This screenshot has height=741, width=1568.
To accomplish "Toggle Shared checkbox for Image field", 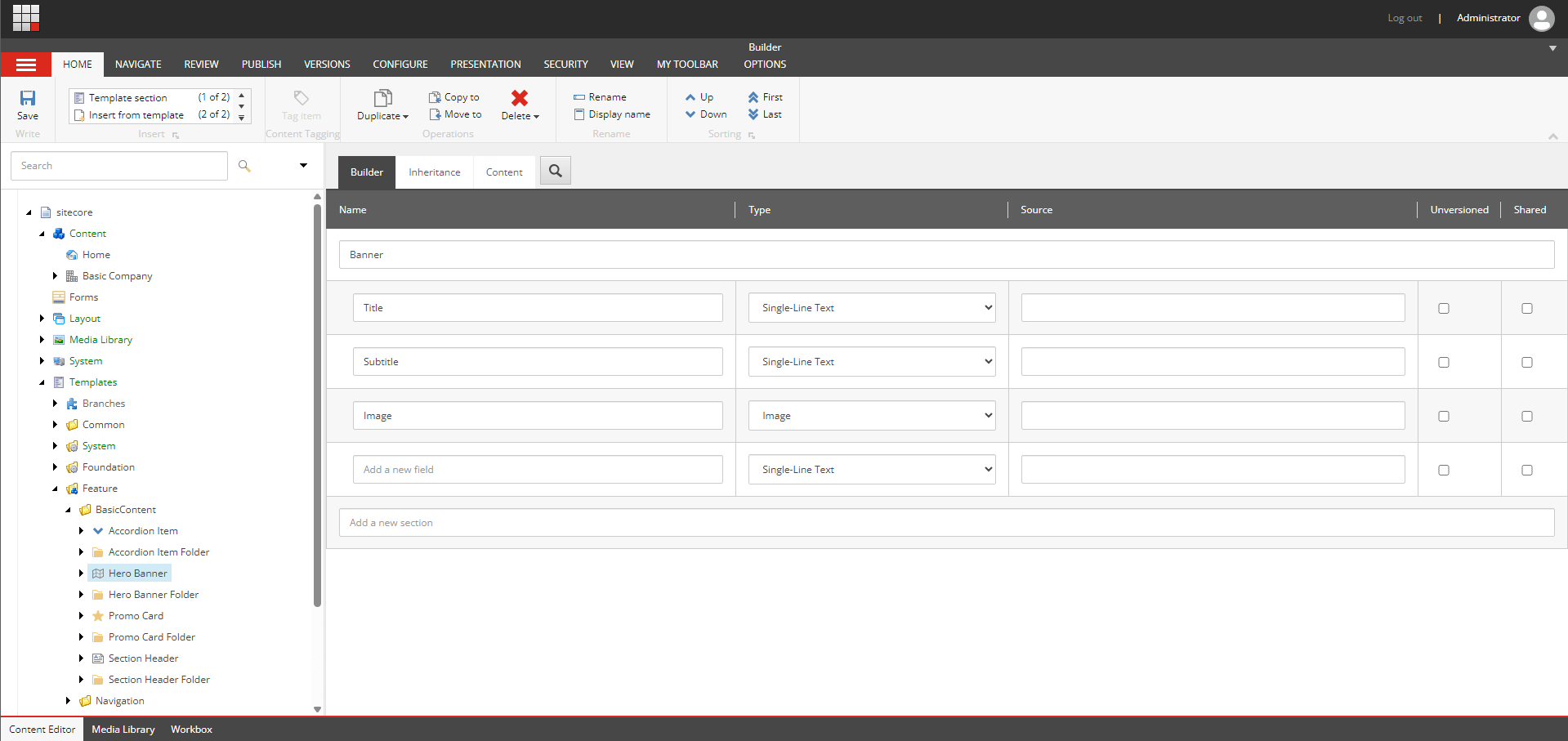I will (x=1527, y=417).
